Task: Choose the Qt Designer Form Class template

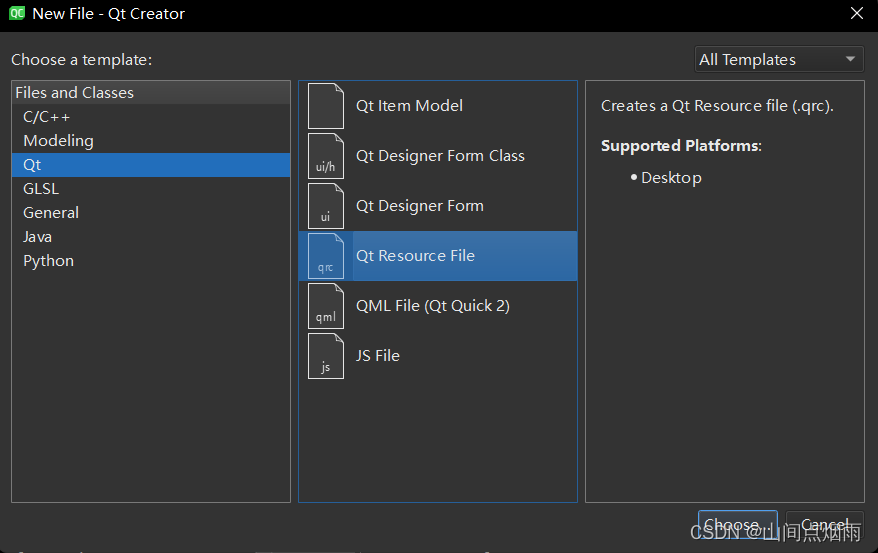Action: pos(438,156)
